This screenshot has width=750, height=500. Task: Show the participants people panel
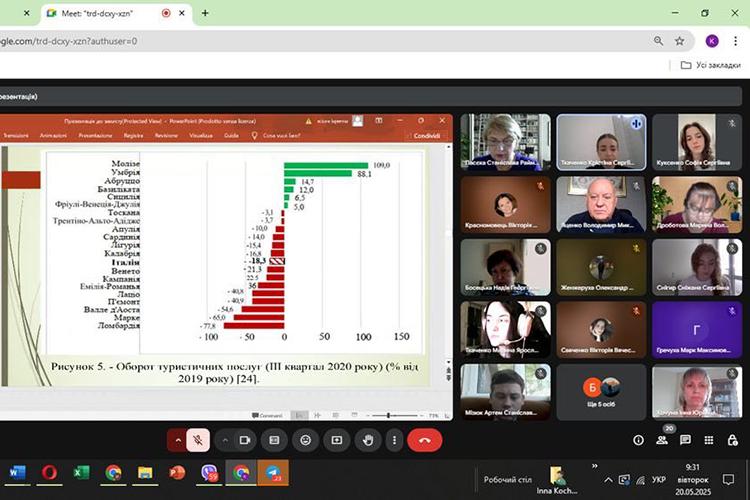tap(662, 440)
